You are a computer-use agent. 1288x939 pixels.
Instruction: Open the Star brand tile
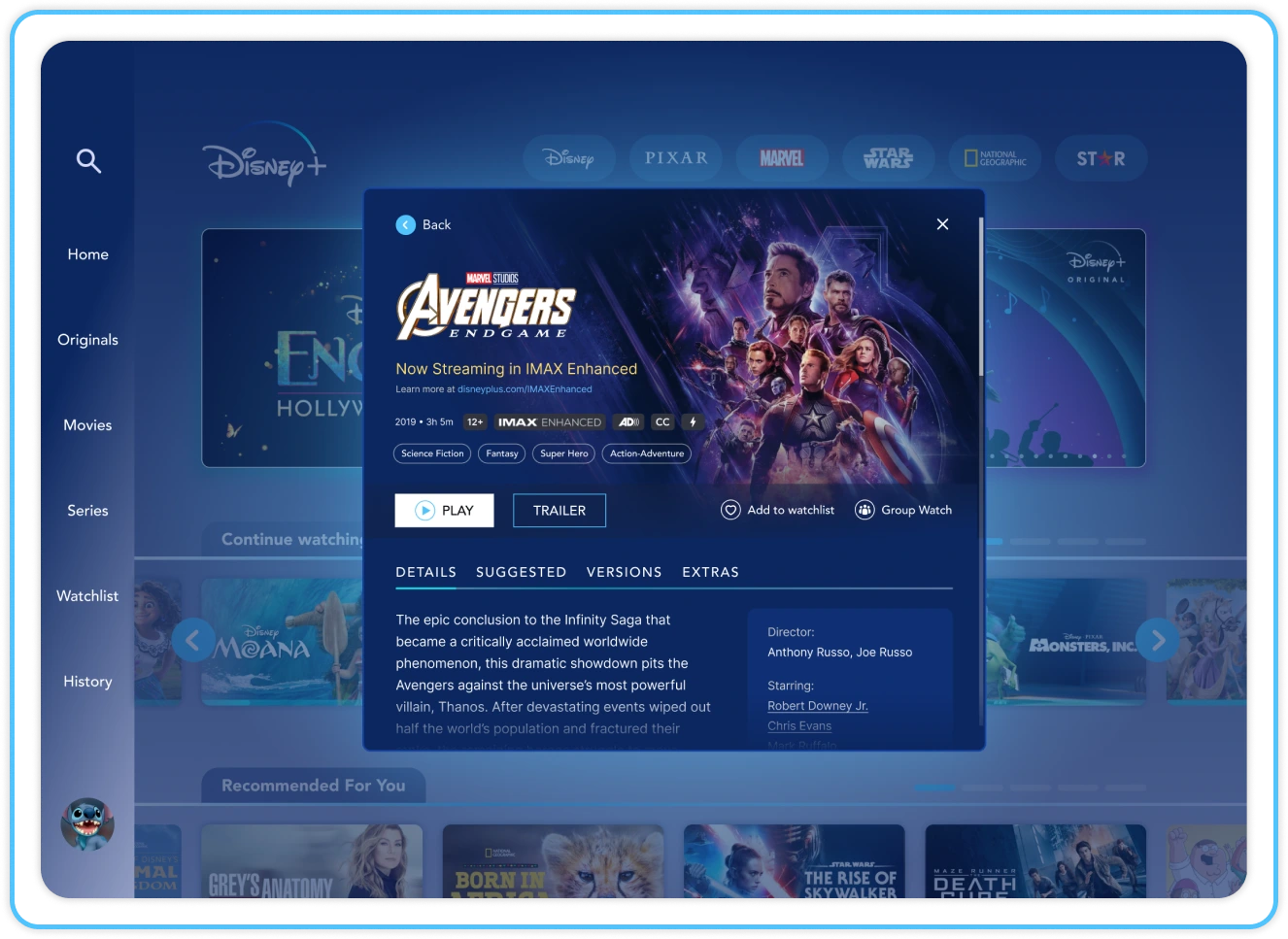coord(1101,158)
